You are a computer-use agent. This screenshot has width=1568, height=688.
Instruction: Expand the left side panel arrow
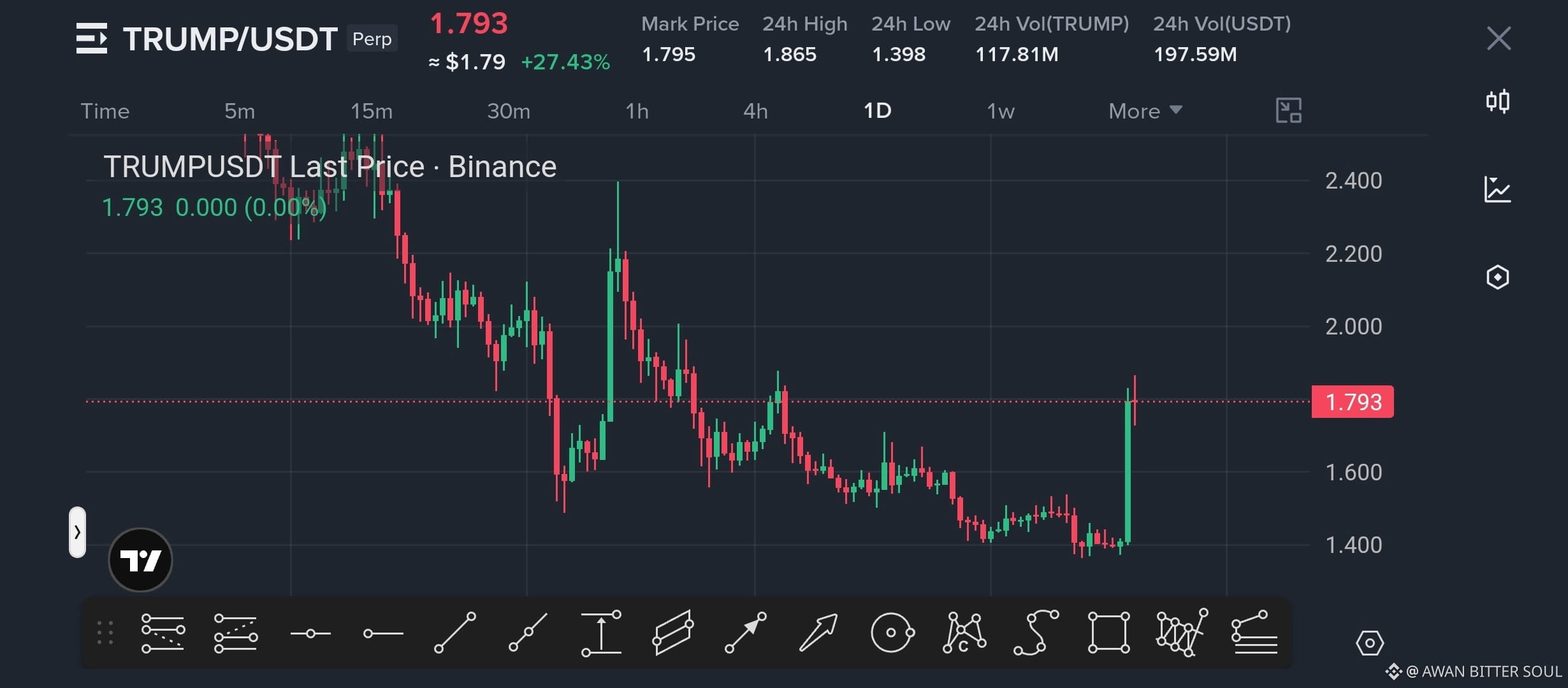coord(77,532)
